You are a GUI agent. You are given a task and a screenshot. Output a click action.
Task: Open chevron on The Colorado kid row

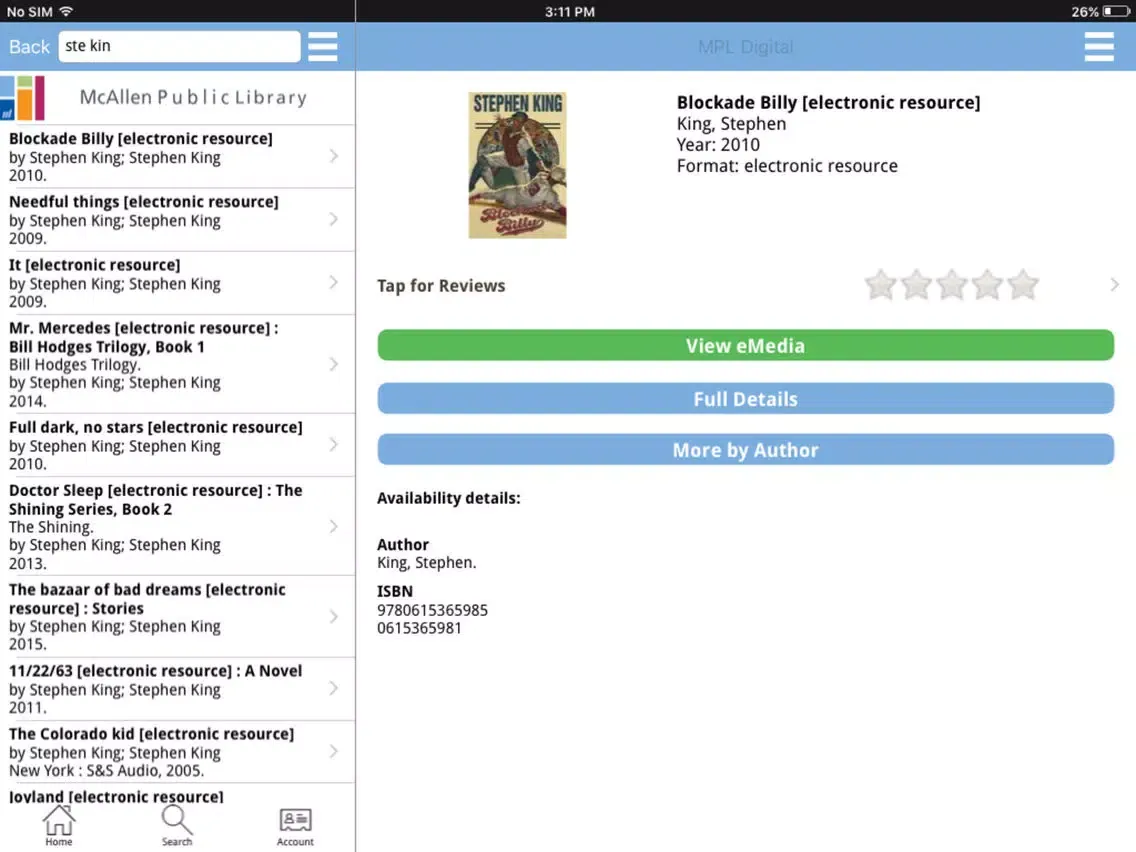point(333,751)
